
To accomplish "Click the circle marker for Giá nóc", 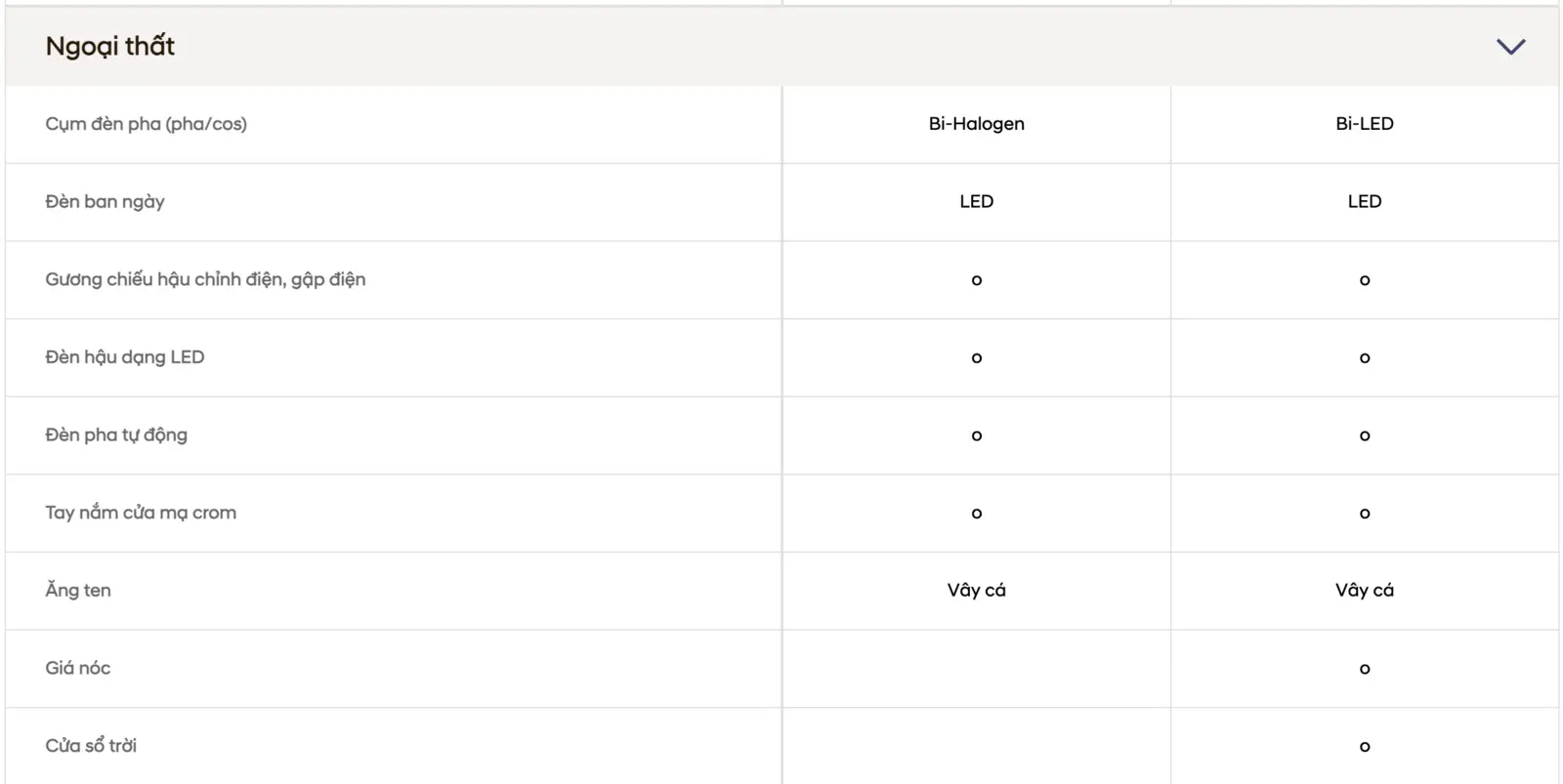I will [1365, 669].
